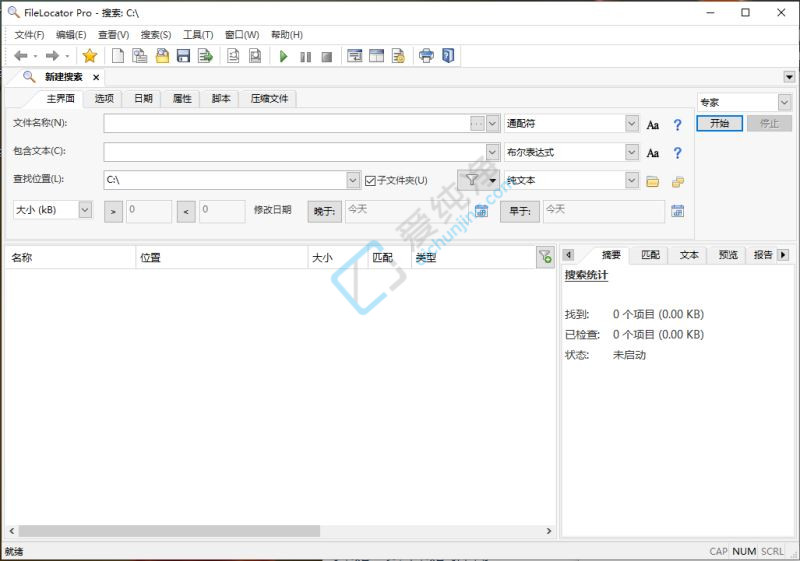The image size is (800, 561).
Task: Expand the 包含文本 history dropdown arrow
Action: tap(492, 152)
